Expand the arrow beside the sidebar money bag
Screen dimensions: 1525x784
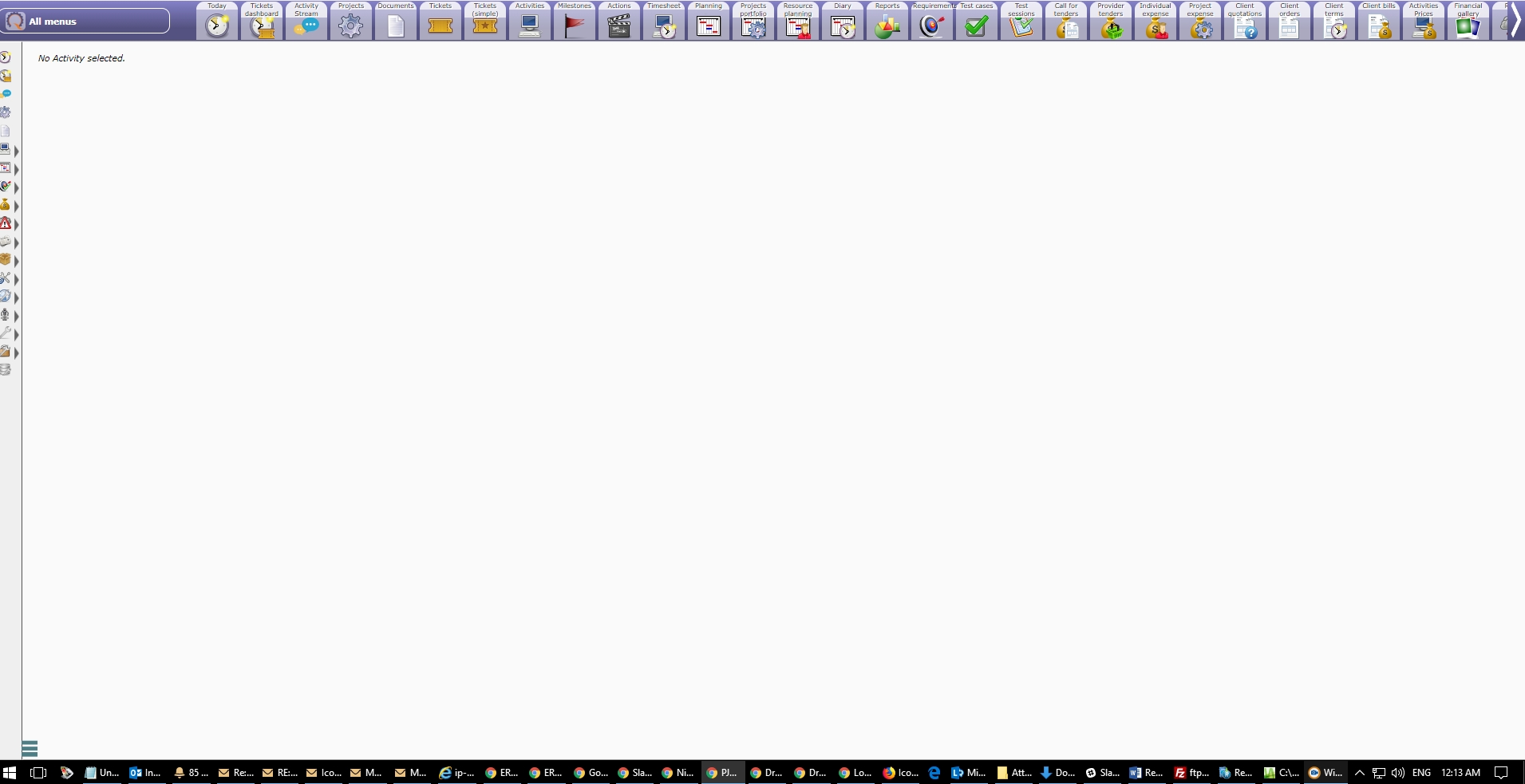click(x=16, y=207)
